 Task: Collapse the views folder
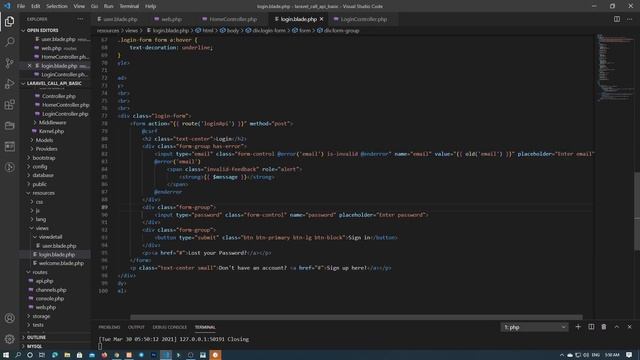42,228
